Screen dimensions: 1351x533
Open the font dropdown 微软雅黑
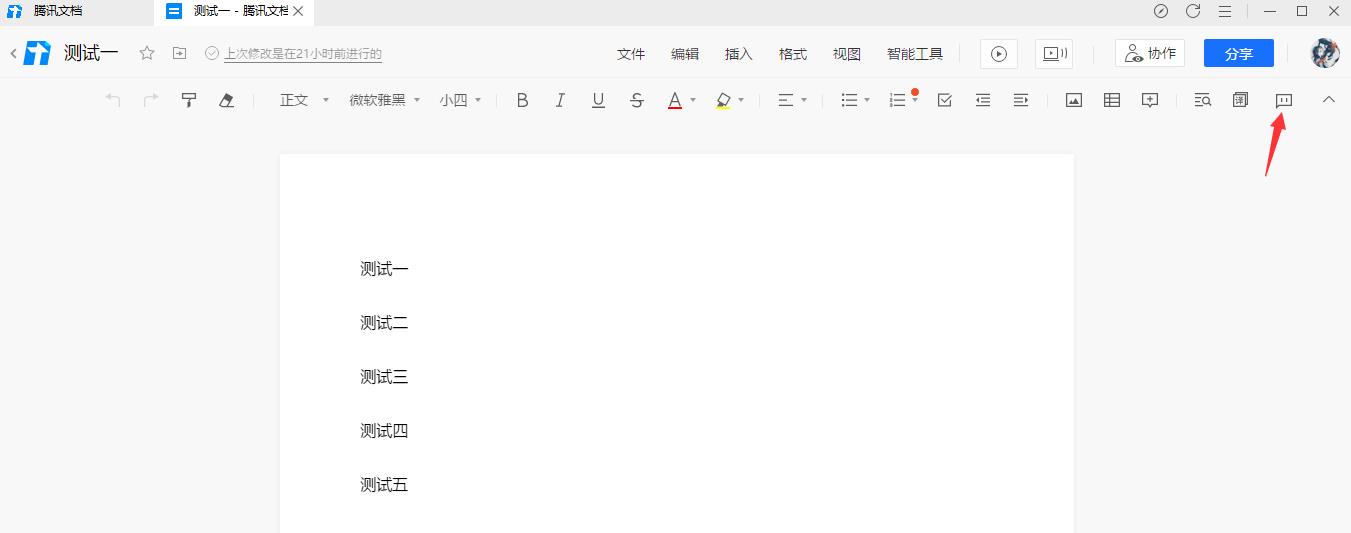(385, 100)
